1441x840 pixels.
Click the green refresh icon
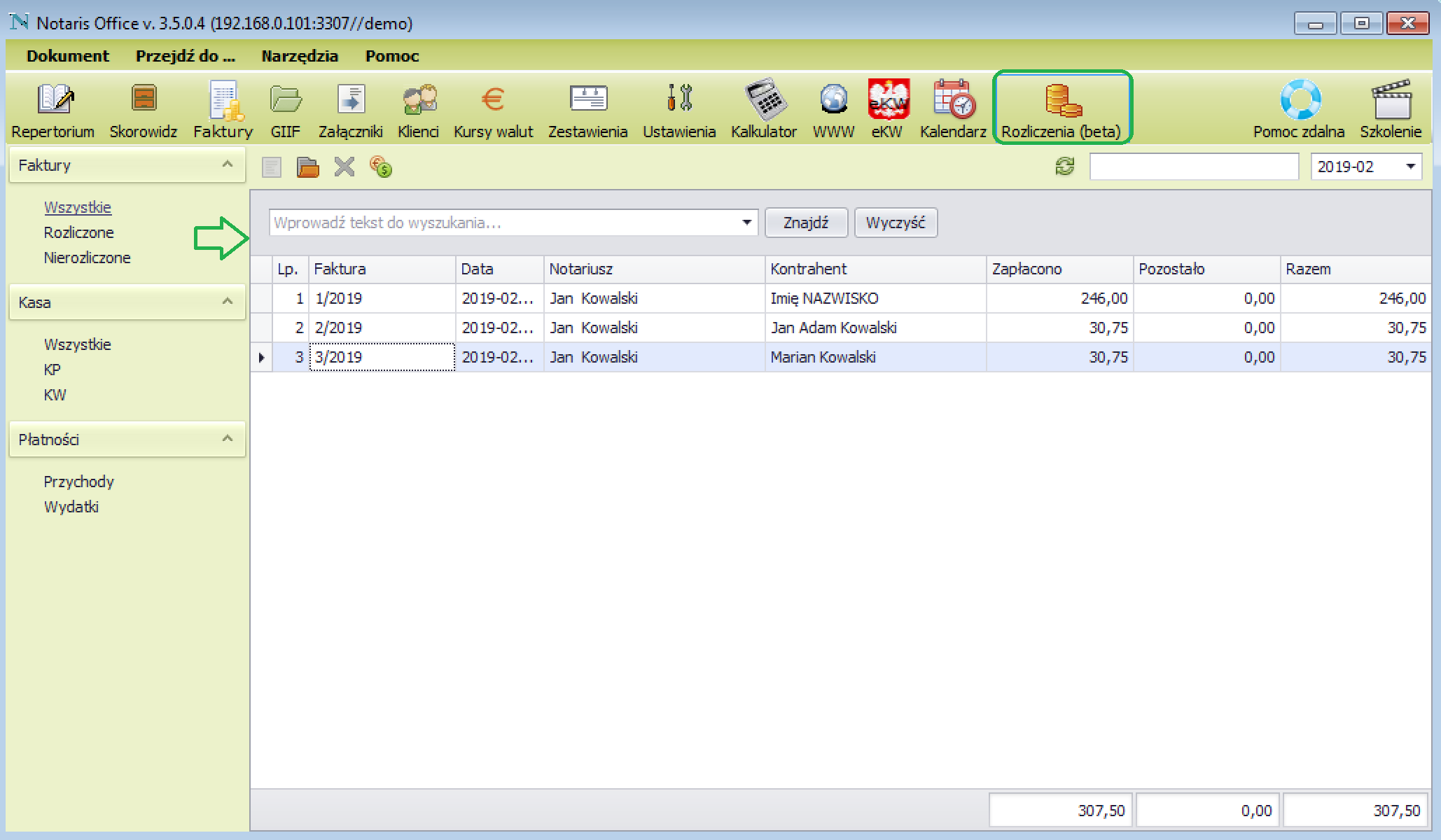pos(1065,167)
